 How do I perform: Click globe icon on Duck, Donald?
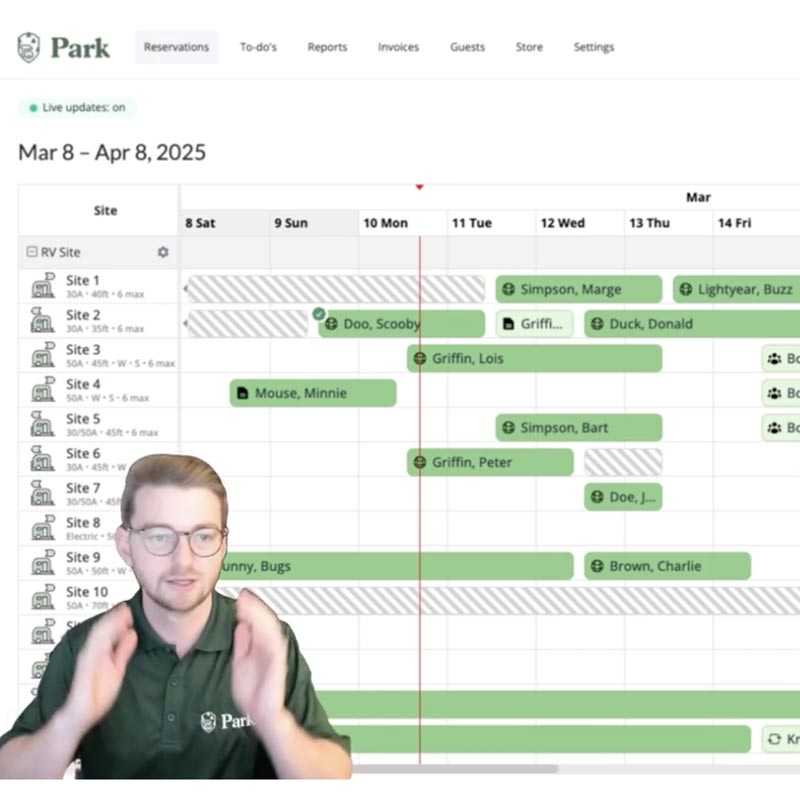(x=597, y=324)
